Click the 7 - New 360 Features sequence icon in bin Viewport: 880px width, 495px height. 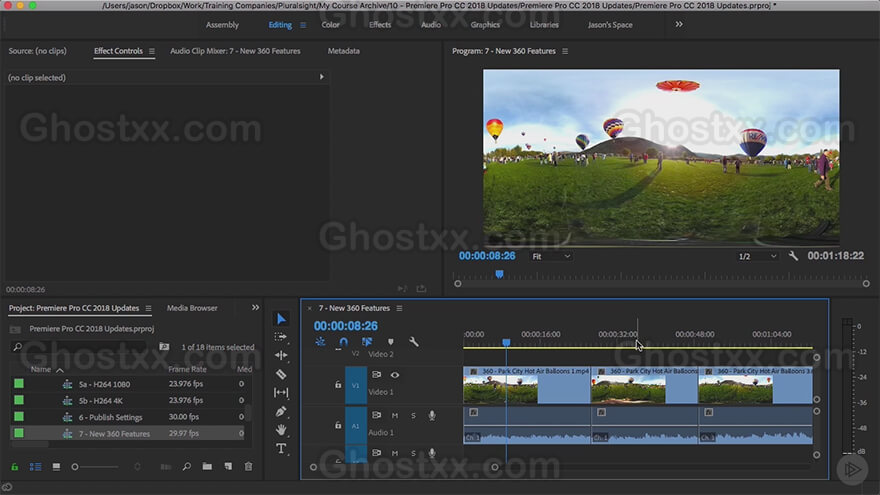(x=67, y=433)
